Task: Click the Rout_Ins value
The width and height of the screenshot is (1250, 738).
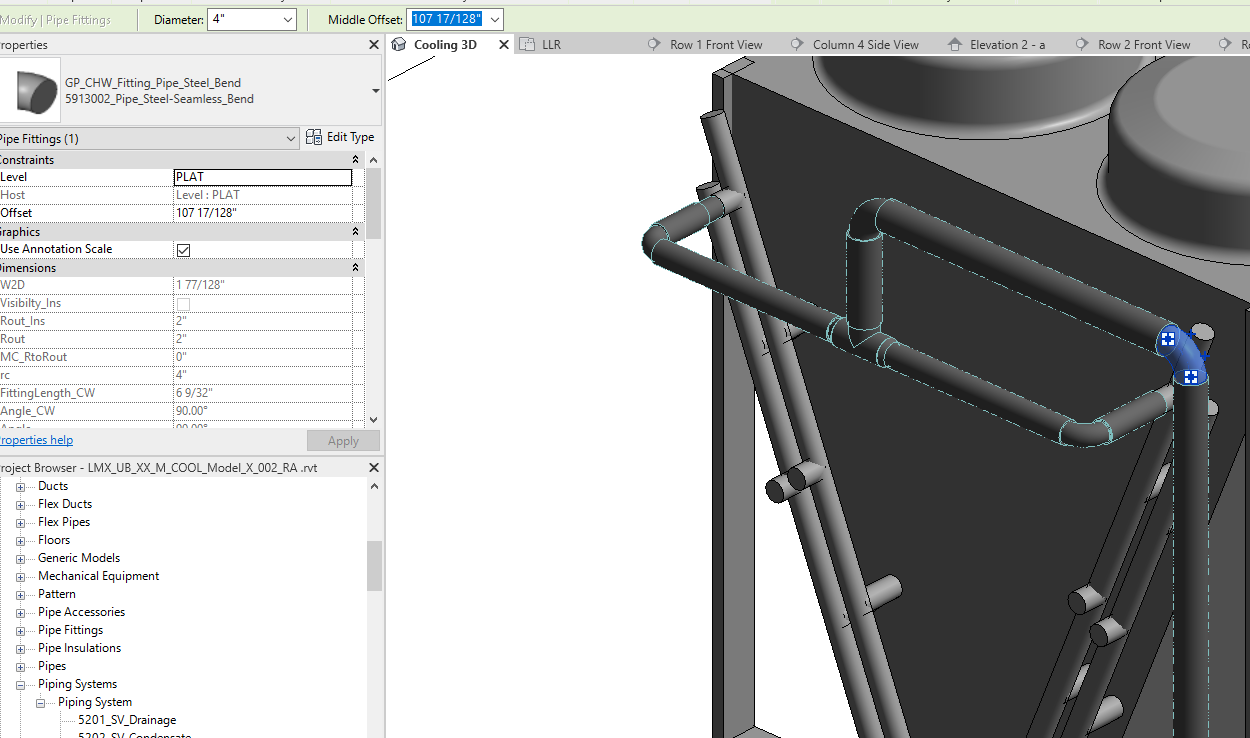Action: tap(263, 321)
